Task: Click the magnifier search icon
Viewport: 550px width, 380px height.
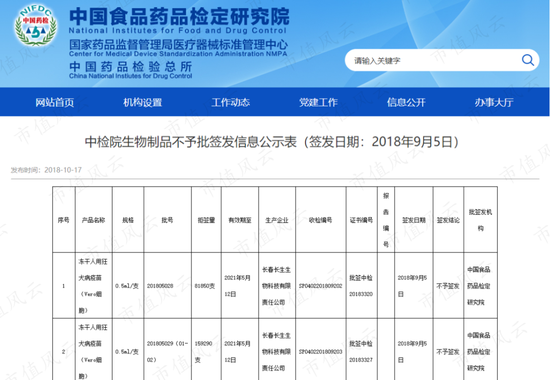Action: tap(528, 60)
